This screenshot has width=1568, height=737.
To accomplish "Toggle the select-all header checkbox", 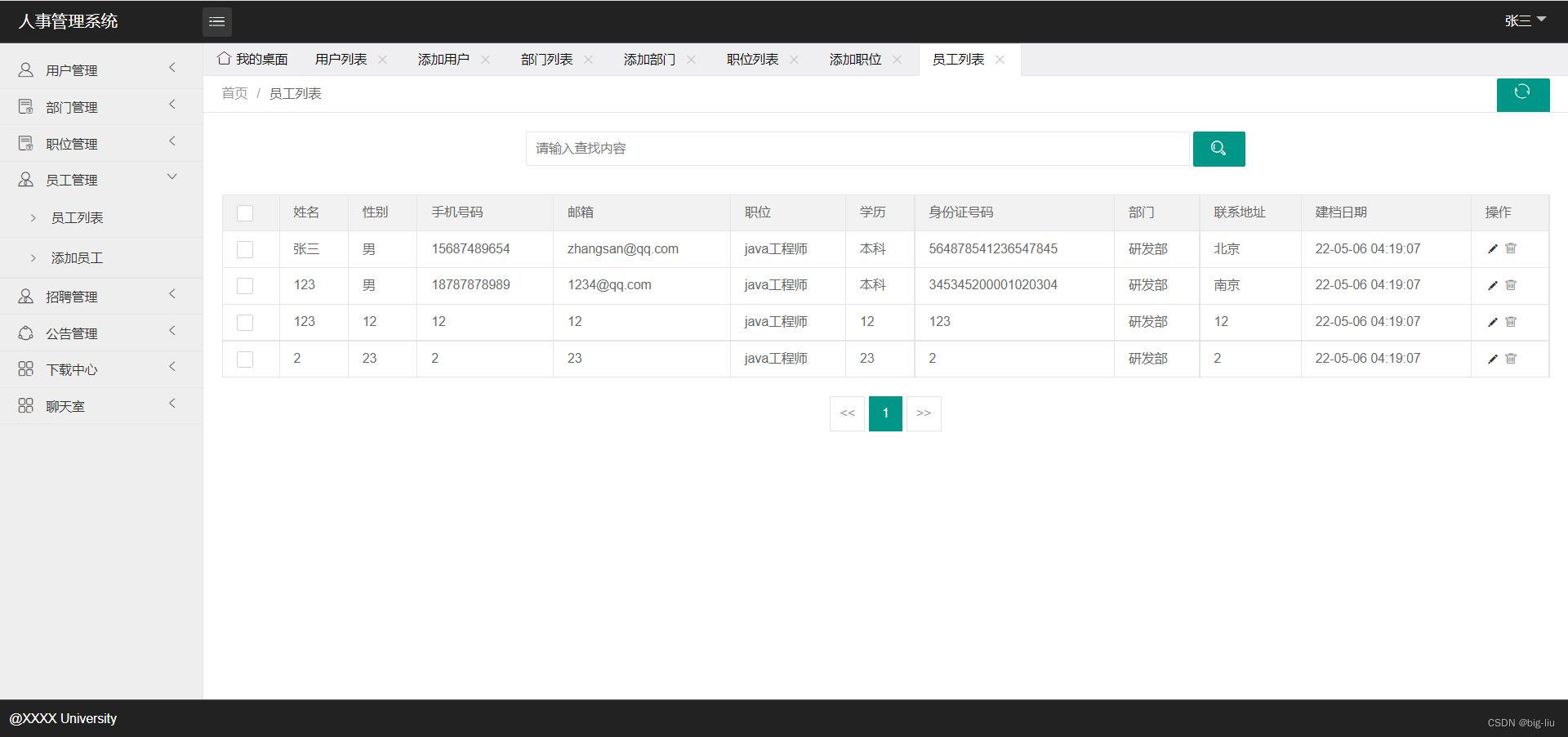I will click(x=245, y=213).
